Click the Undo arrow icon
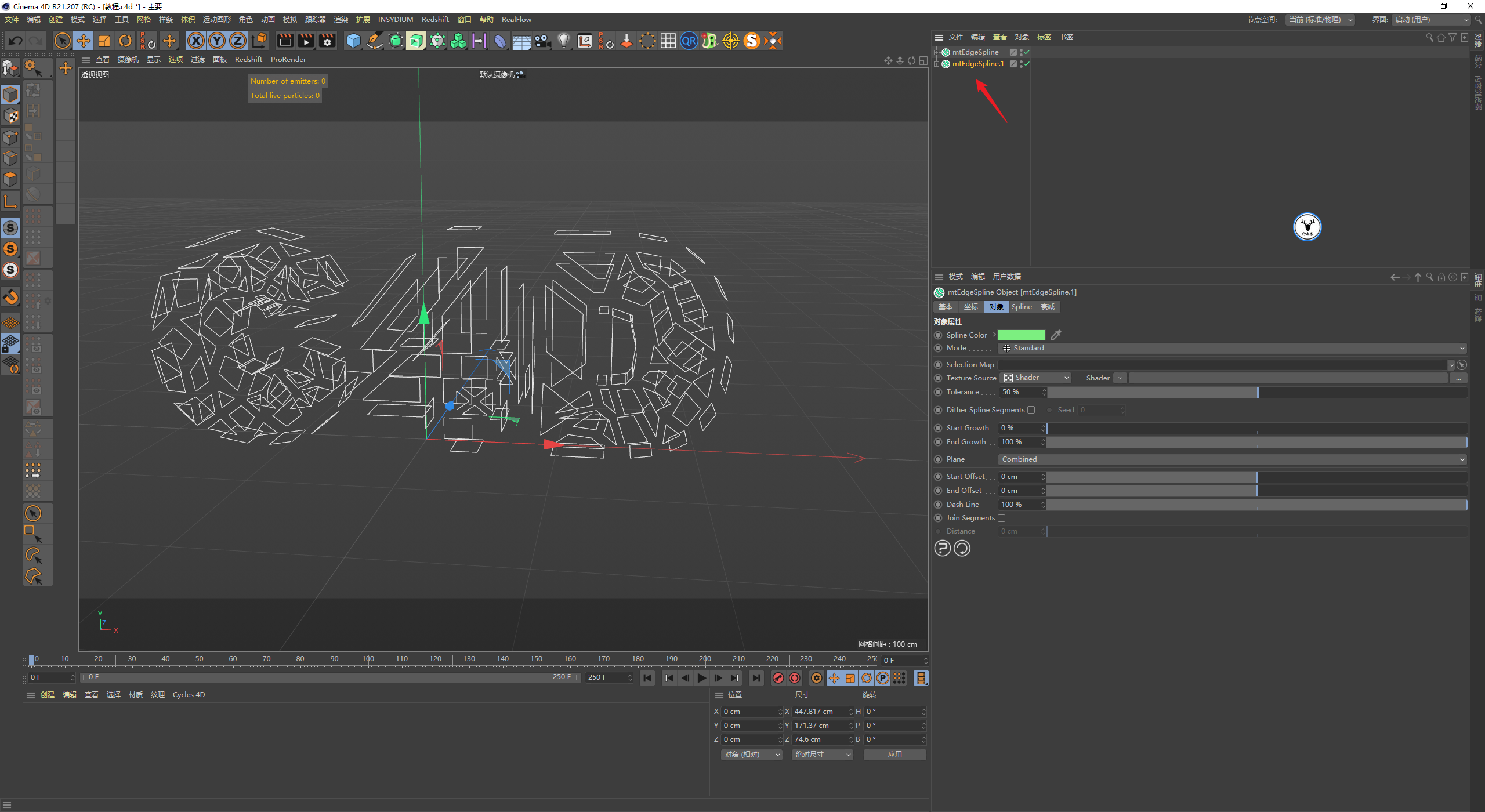Image resolution: width=1485 pixels, height=812 pixels. [x=16, y=41]
